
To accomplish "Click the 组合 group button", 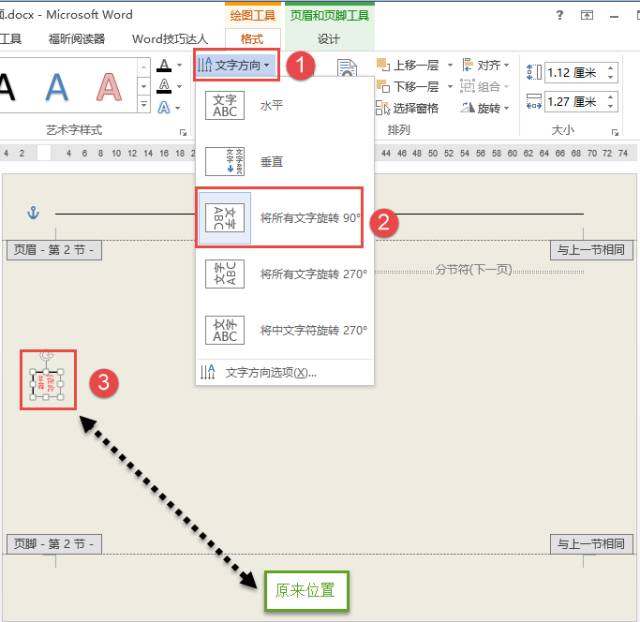I will coord(485,87).
